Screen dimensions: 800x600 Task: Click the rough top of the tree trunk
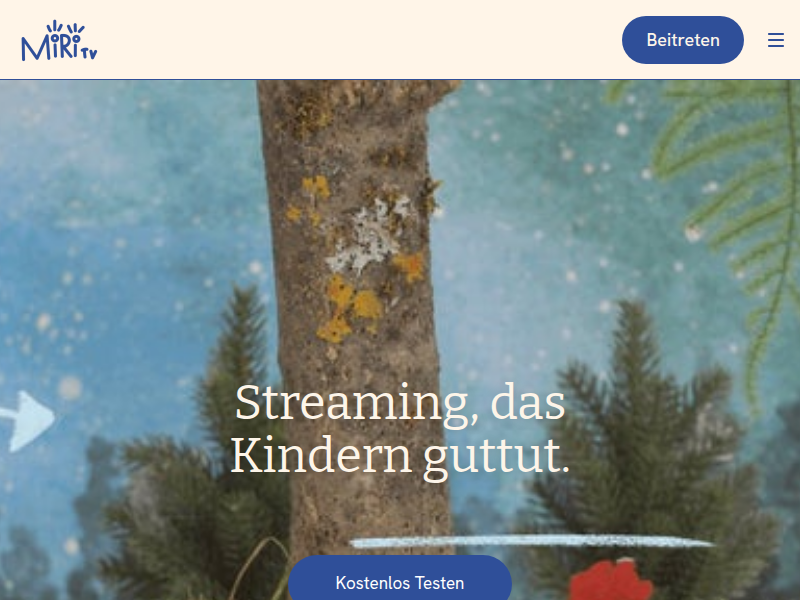click(x=357, y=99)
